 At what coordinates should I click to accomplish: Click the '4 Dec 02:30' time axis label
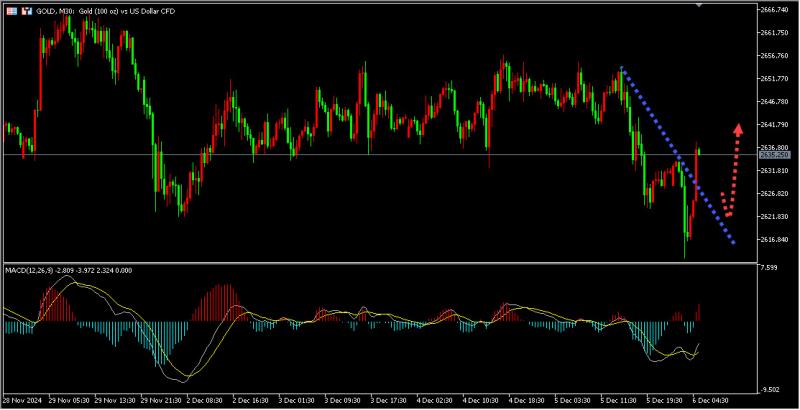point(435,401)
